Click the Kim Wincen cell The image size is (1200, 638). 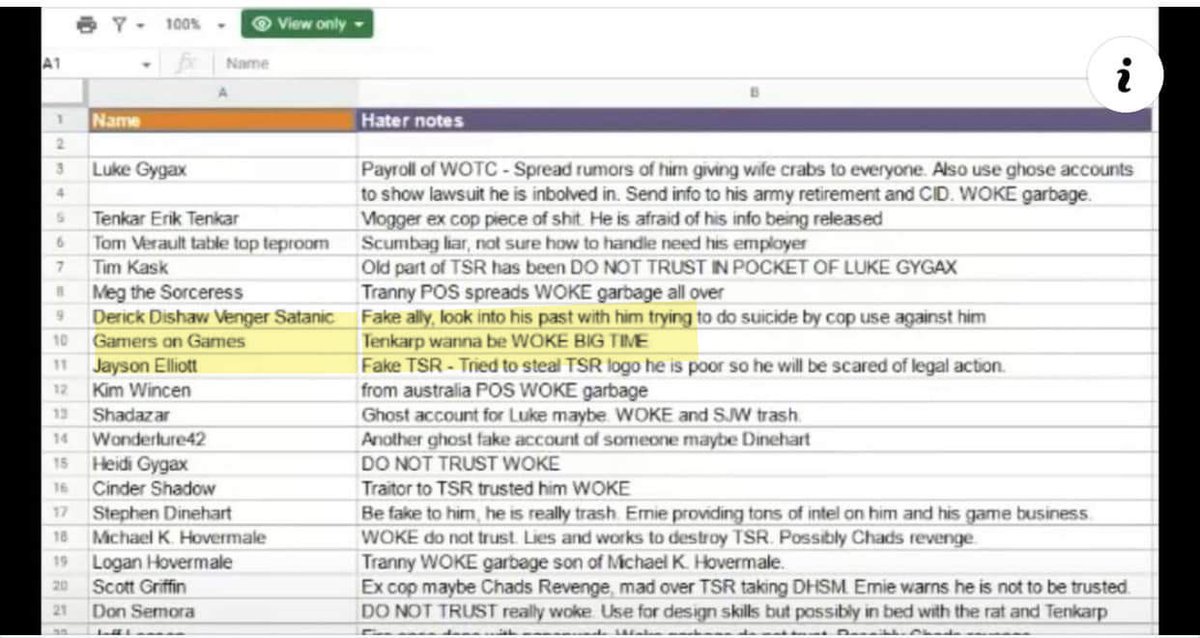tap(222, 390)
